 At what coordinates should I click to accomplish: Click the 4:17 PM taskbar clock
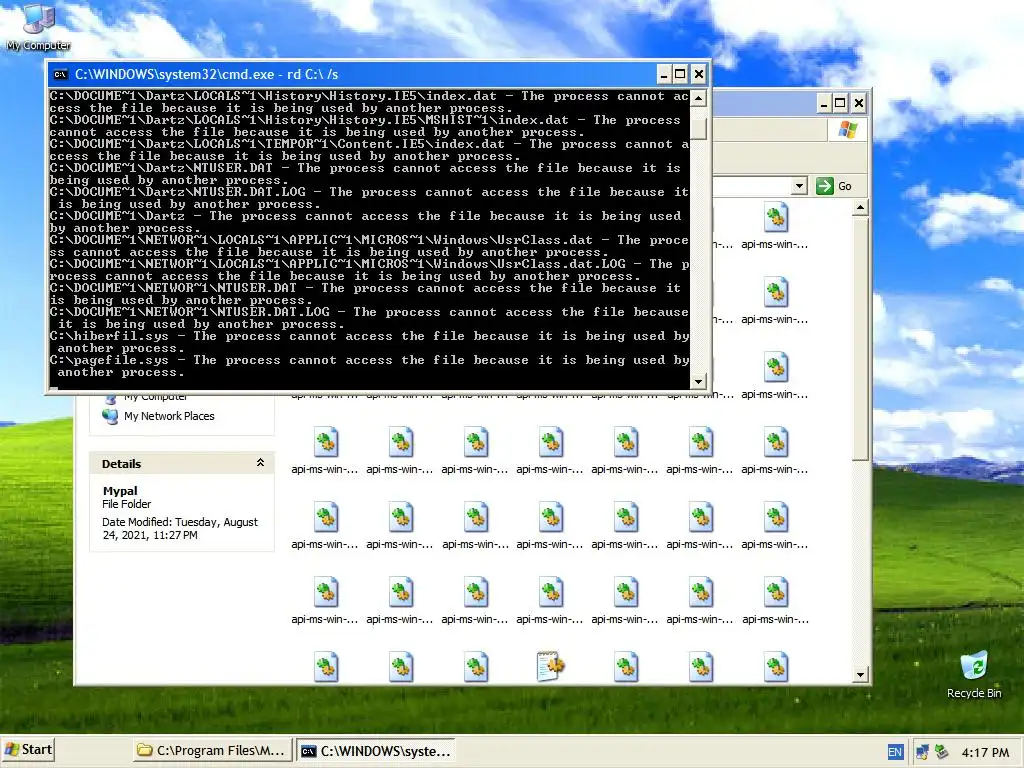(x=985, y=752)
